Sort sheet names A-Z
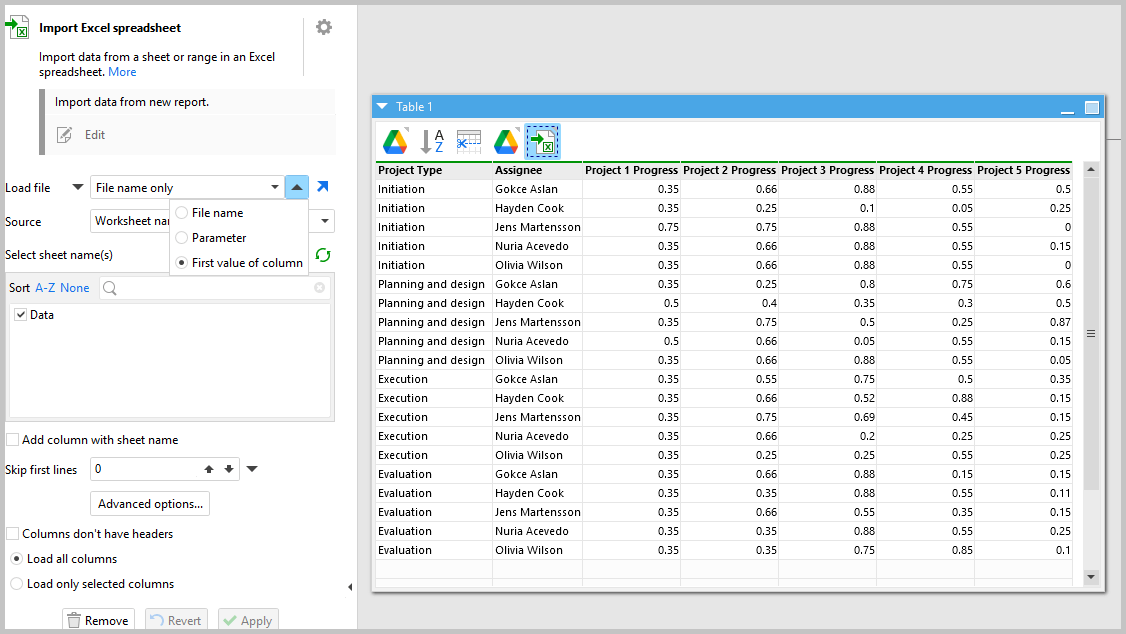The image size is (1126, 634). pos(45,288)
